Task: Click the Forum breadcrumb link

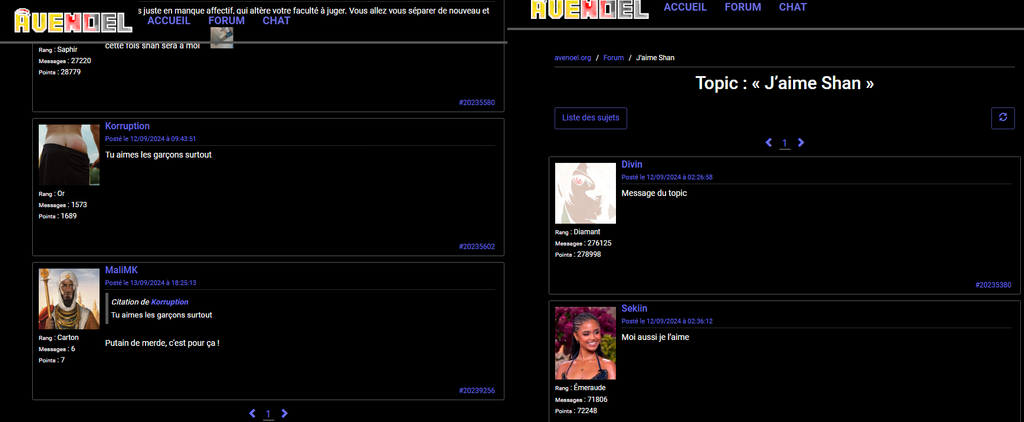Action: click(613, 58)
